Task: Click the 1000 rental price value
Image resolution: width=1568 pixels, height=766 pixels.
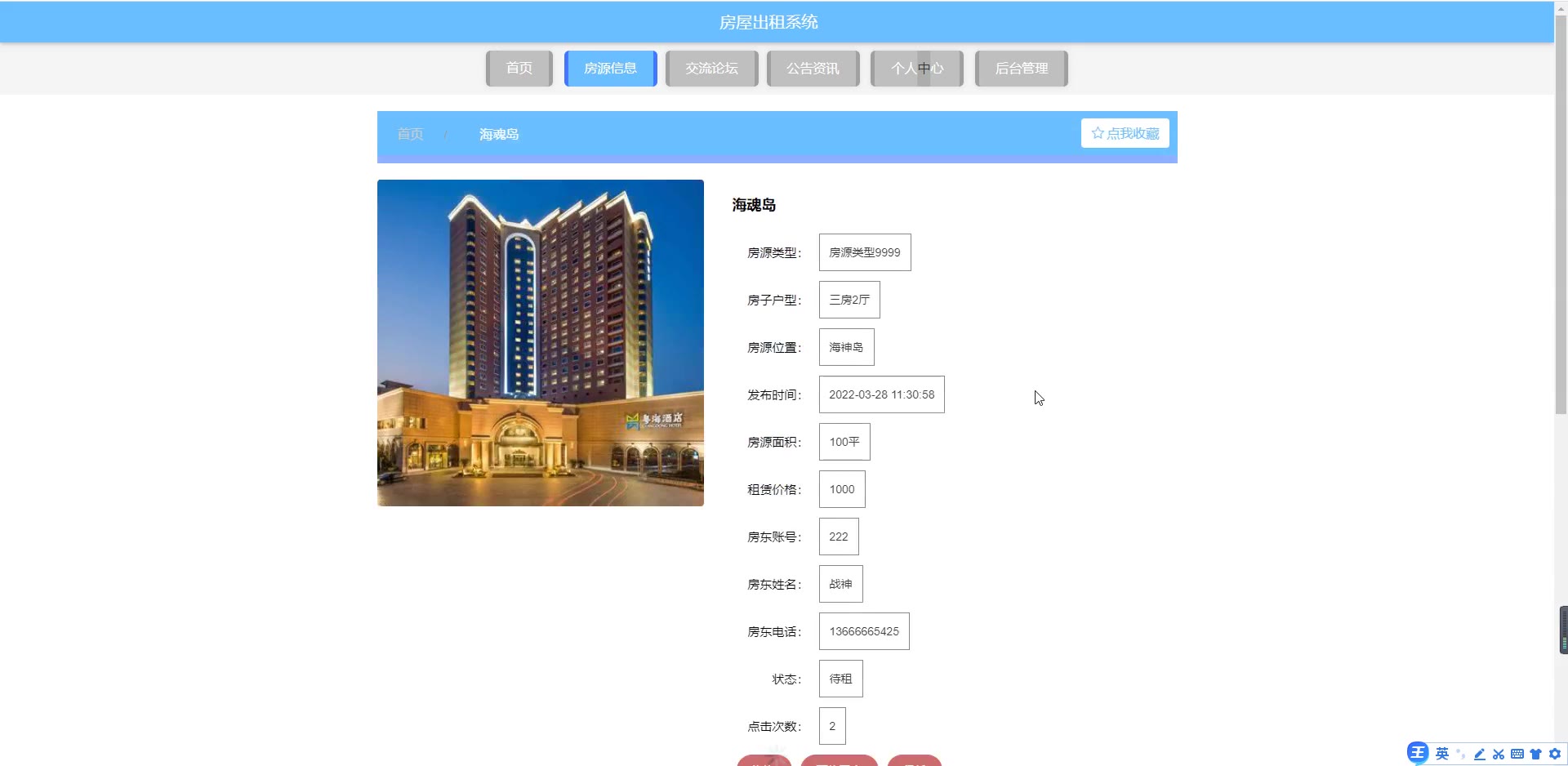Action: click(842, 489)
